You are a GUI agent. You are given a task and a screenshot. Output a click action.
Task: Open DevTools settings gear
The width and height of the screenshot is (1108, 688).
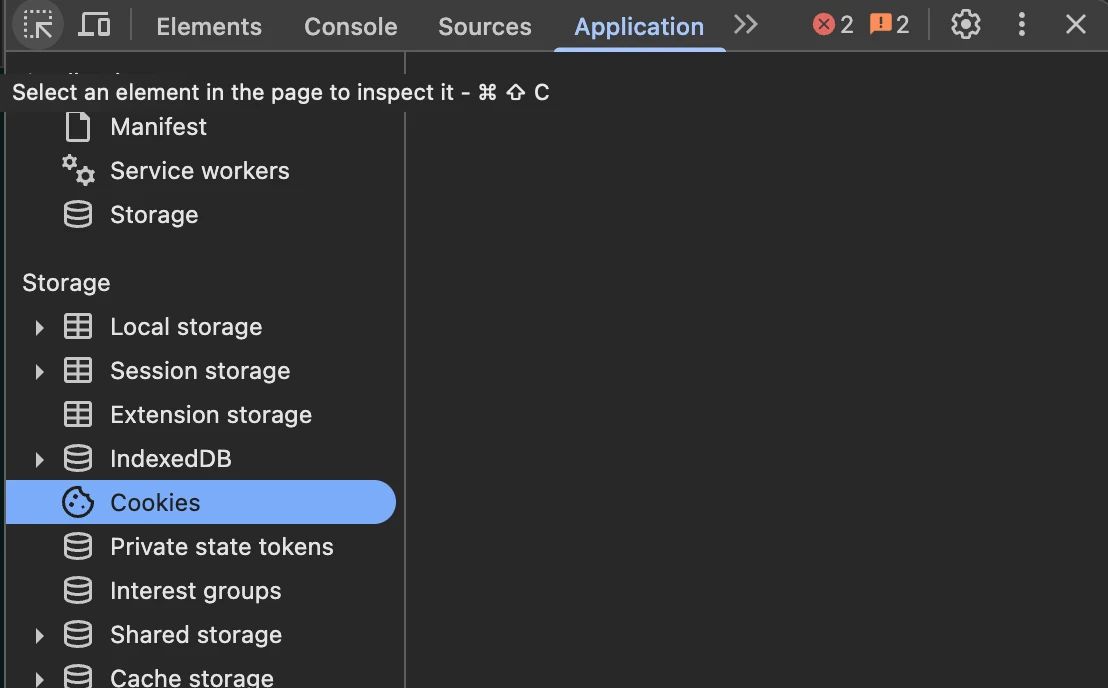tap(965, 25)
